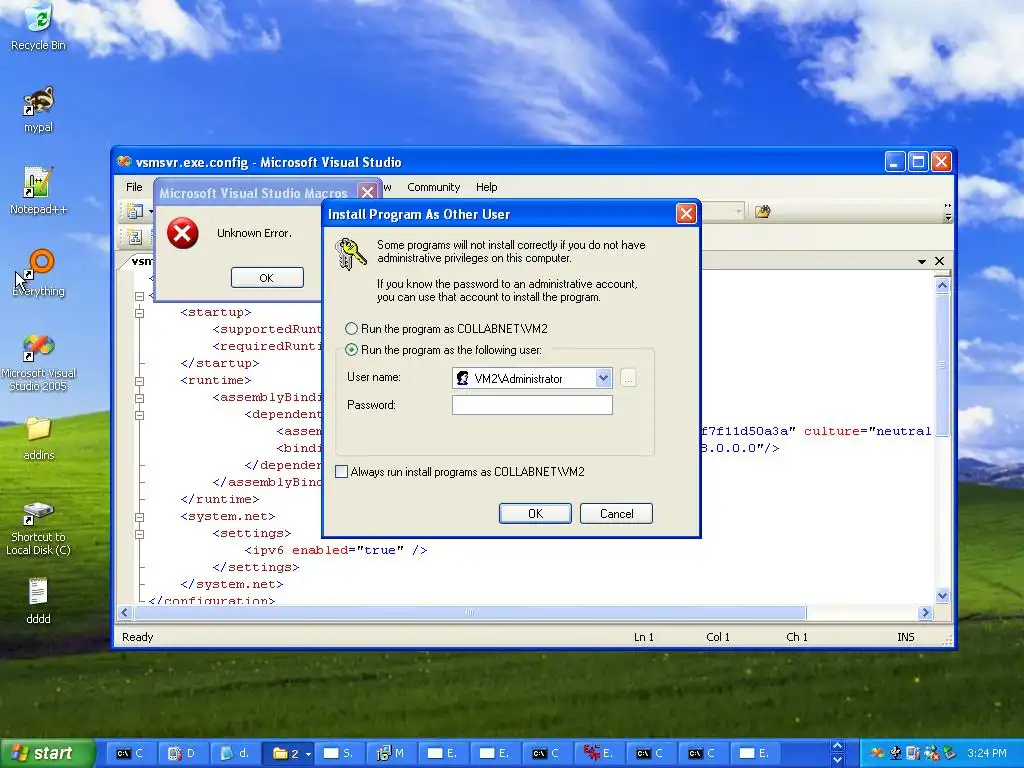Open the active files dropdown arrow in editor

921,261
